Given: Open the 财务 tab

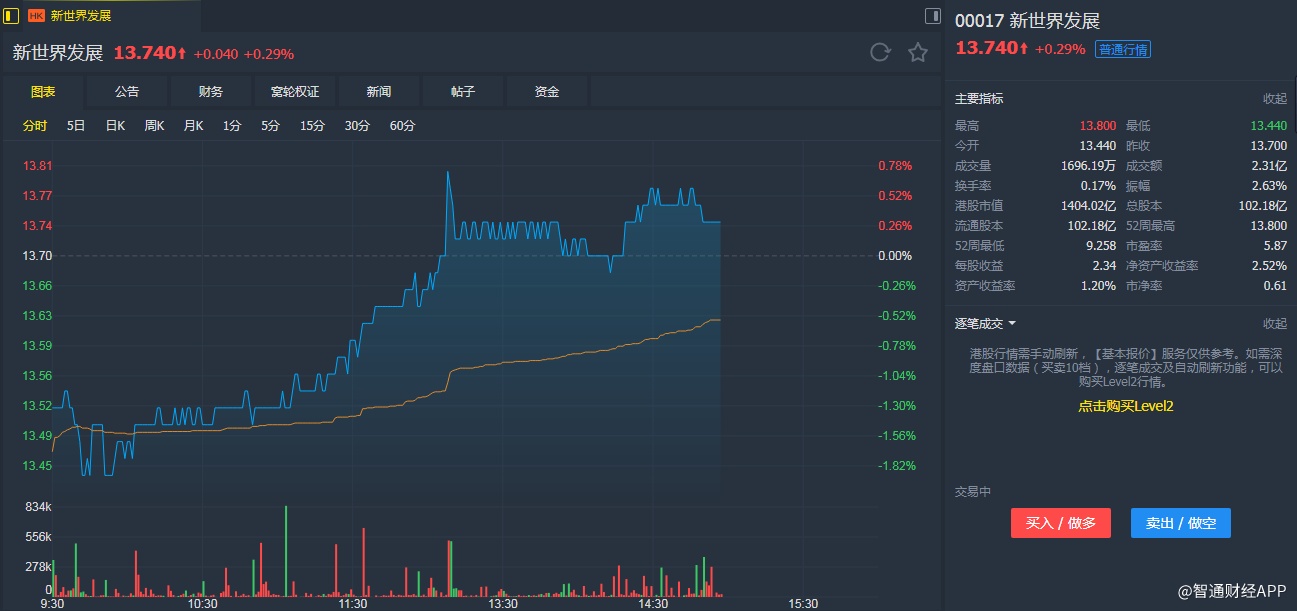Looking at the screenshot, I should pyautogui.click(x=211, y=92).
